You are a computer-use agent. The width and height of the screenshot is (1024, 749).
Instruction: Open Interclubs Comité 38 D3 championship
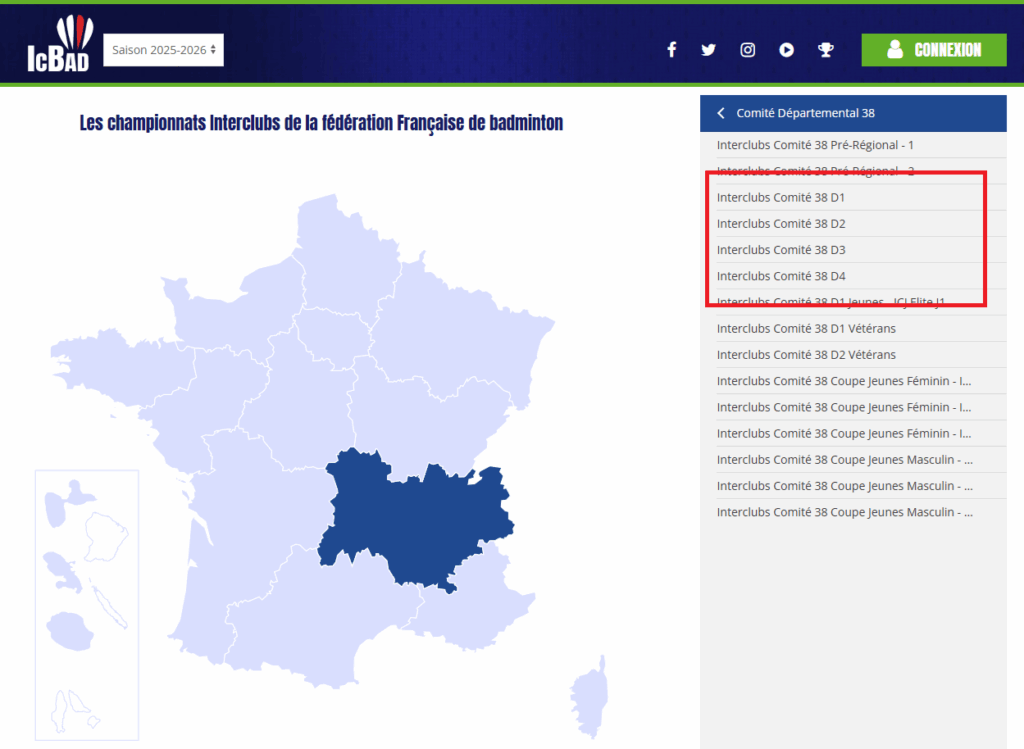point(781,250)
